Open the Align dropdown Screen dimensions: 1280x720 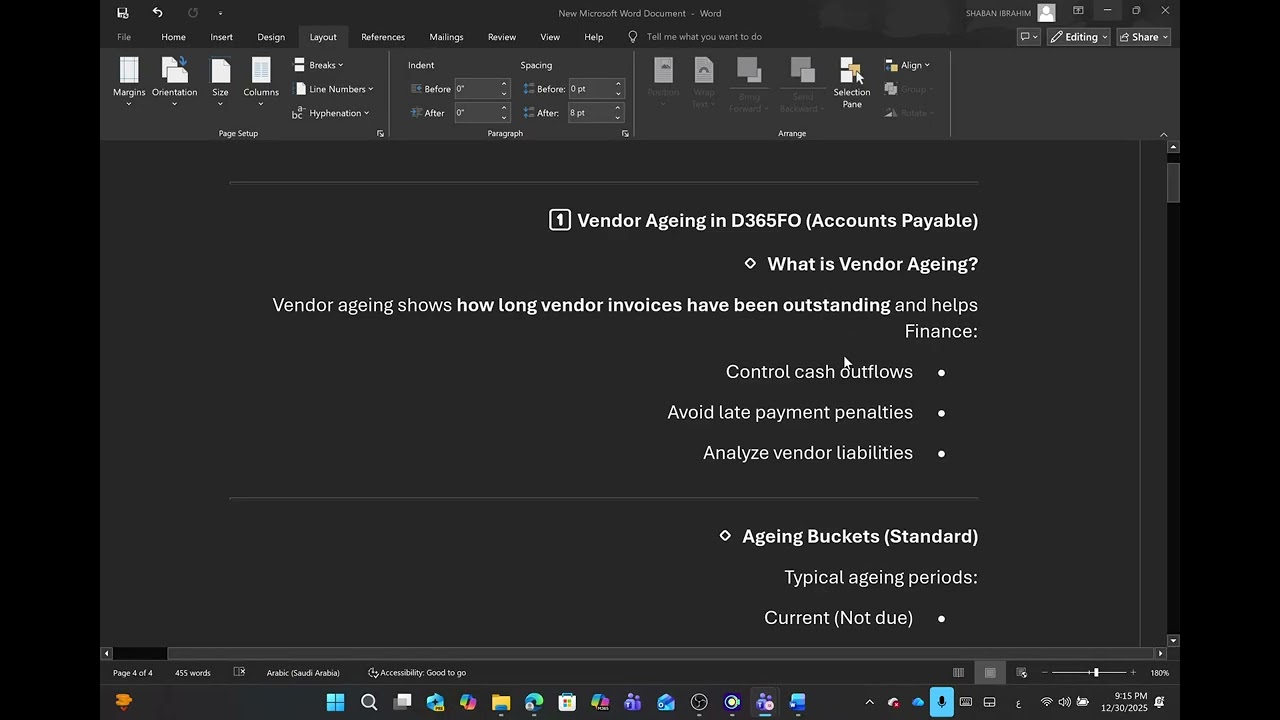pos(907,65)
